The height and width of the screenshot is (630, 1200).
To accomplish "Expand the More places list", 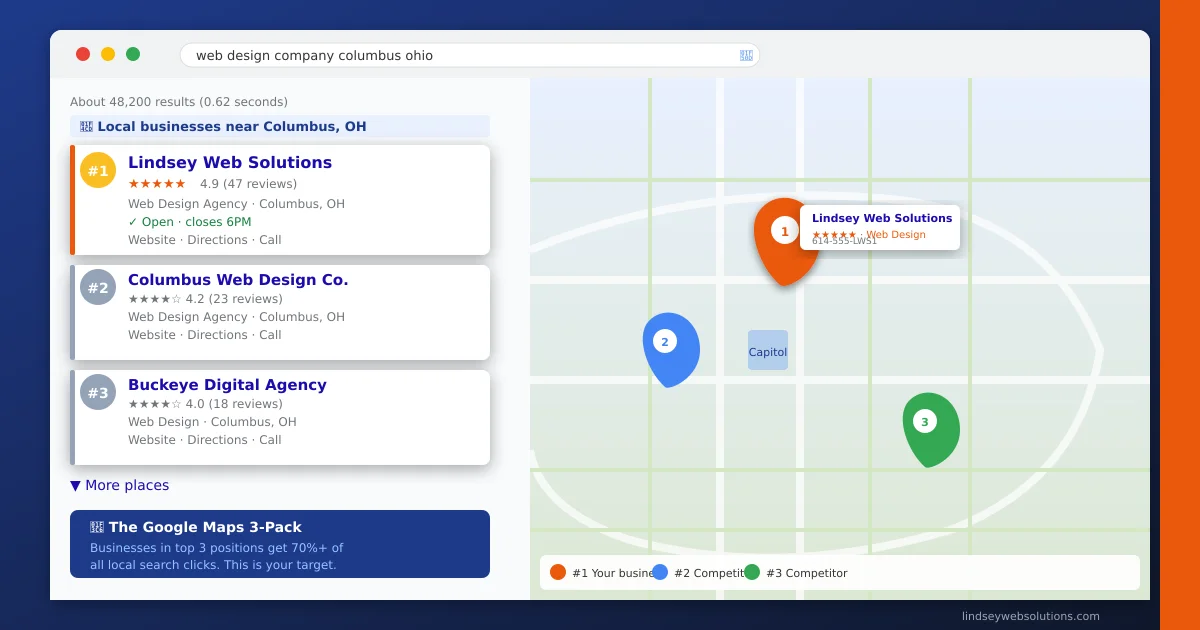I will 120,485.
